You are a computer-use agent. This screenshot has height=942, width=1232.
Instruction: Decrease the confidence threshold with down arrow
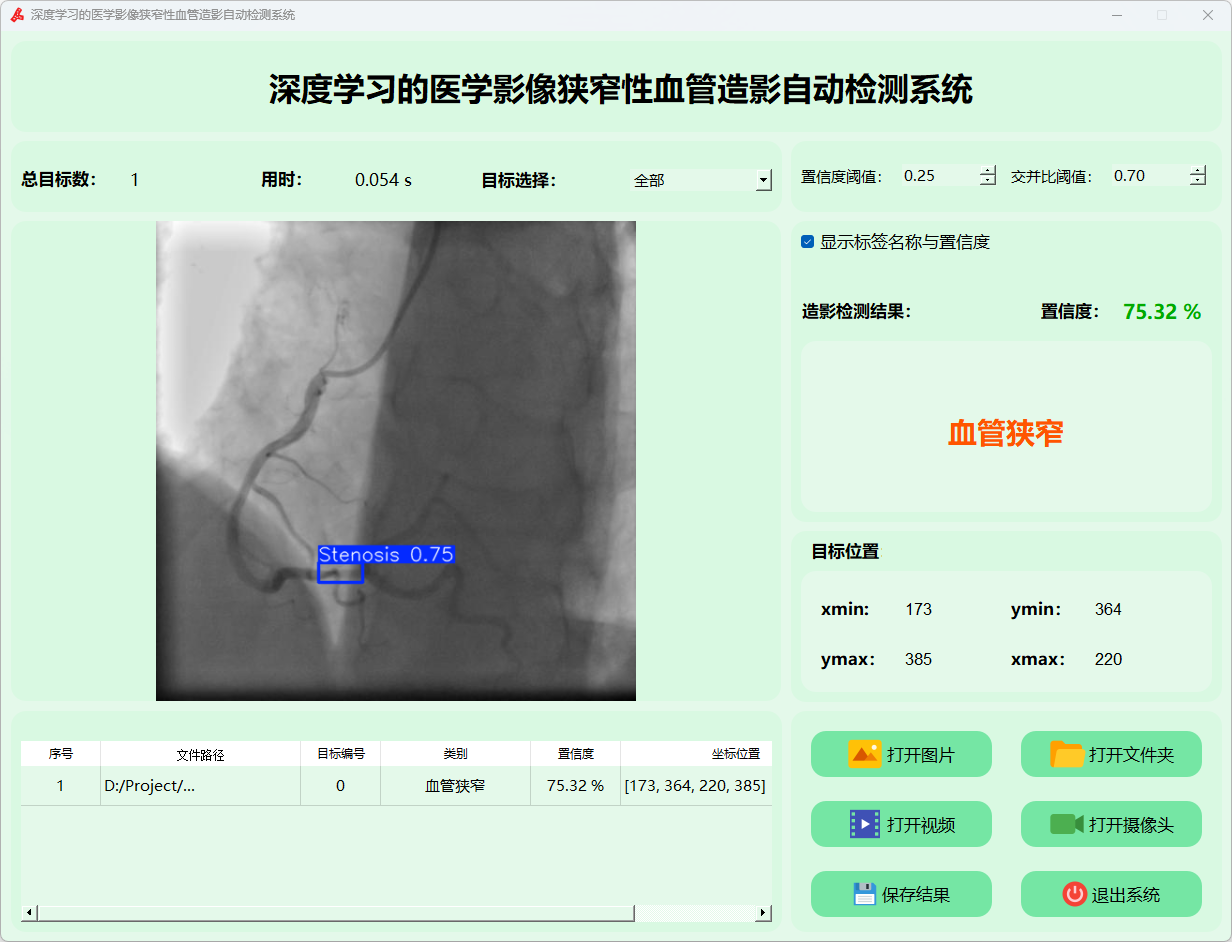[988, 181]
